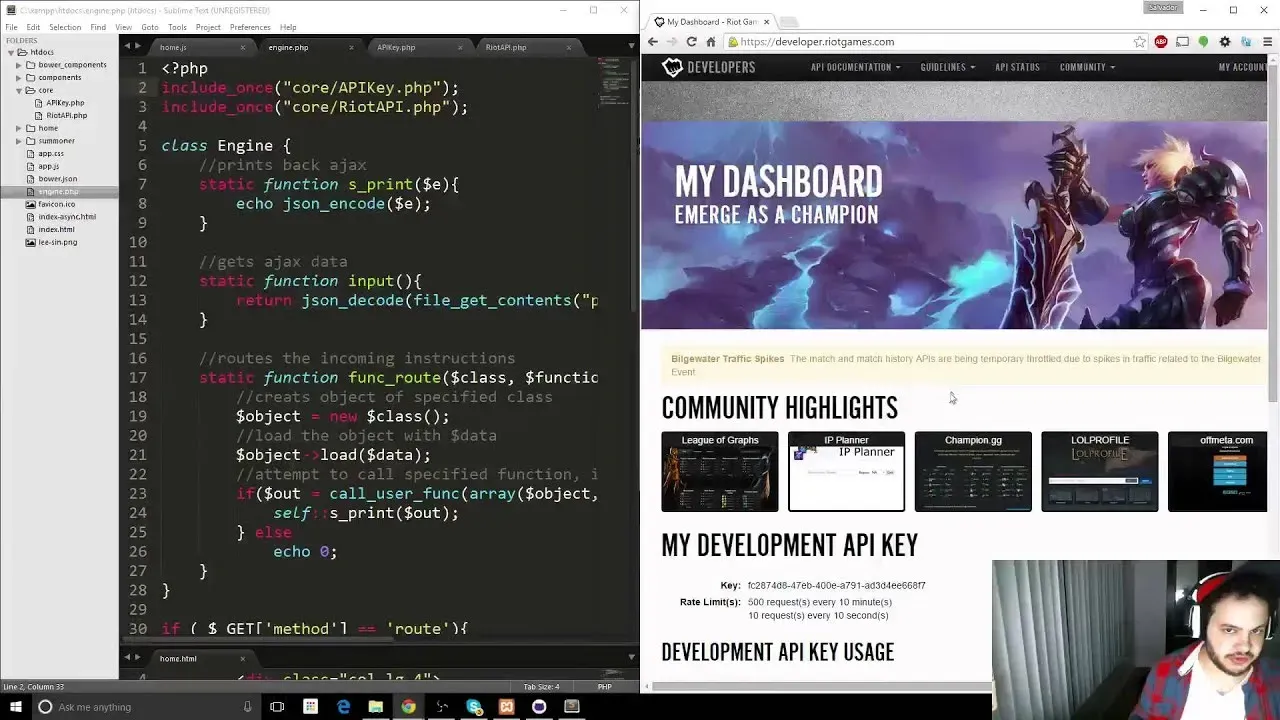Click Cortana microphone icon
The width and height of the screenshot is (1280, 720).
(248, 707)
